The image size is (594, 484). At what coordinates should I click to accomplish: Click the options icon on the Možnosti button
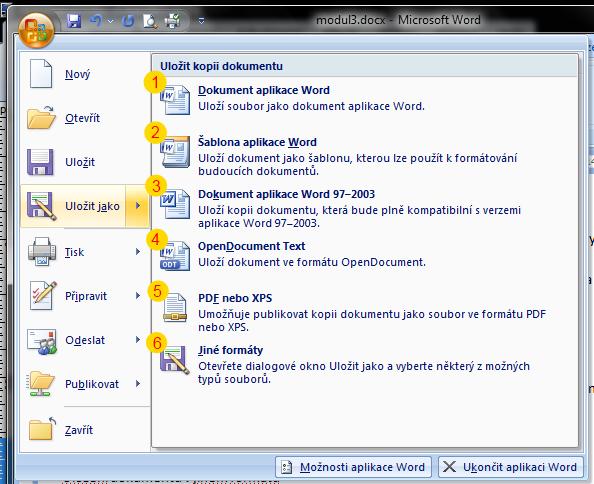click(x=286, y=467)
